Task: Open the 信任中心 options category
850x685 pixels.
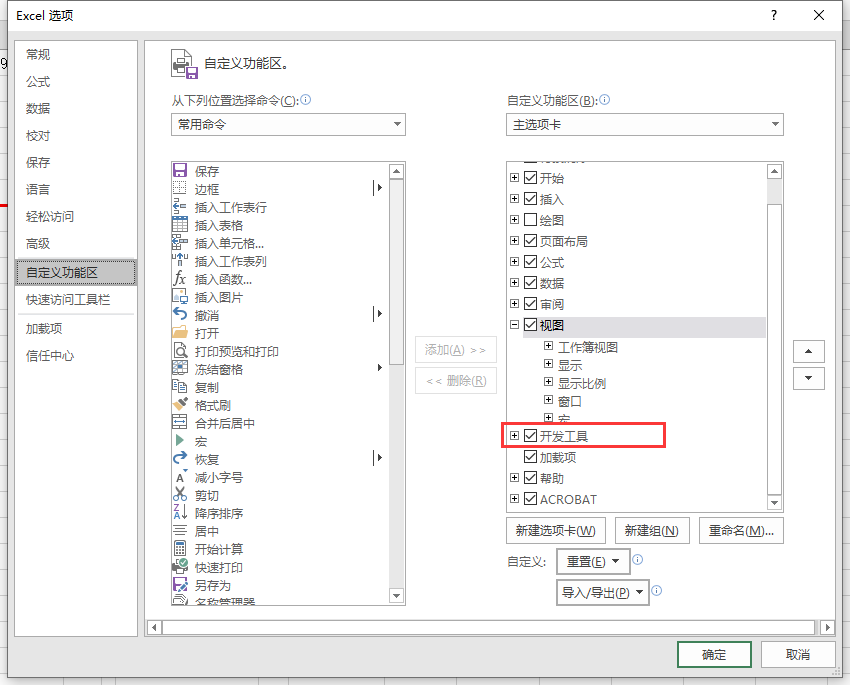Action: click(50, 356)
